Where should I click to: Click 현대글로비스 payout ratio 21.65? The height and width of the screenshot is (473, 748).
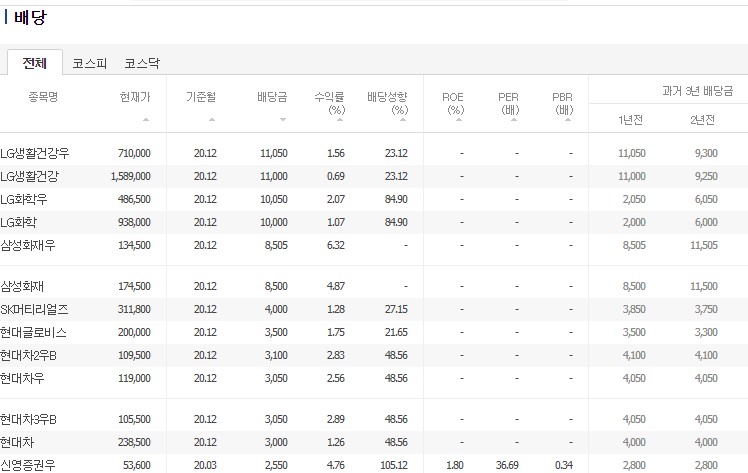point(396,332)
